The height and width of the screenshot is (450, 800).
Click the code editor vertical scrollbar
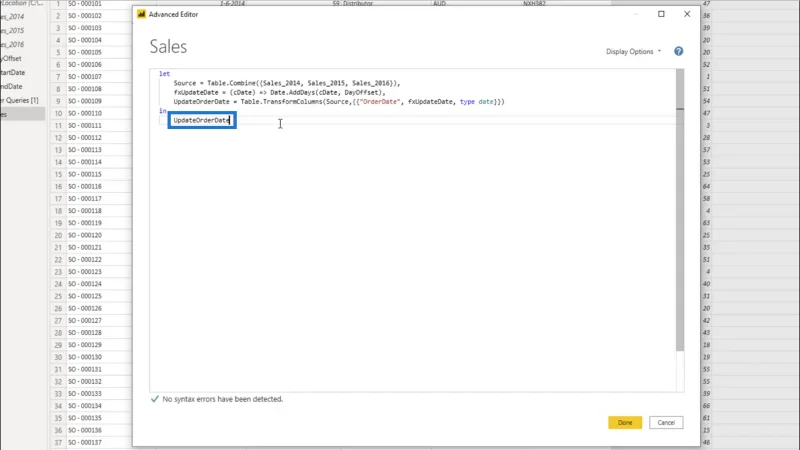click(680, 209)
